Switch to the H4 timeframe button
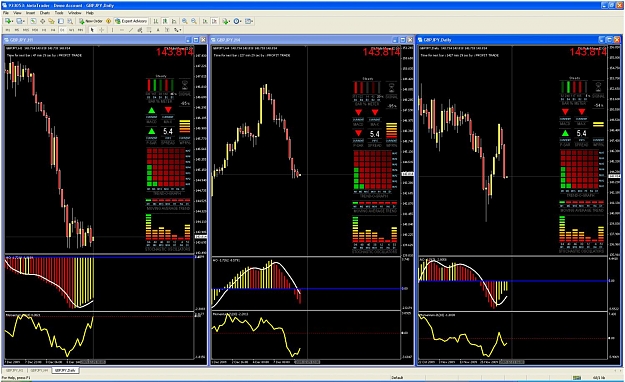 point(53,30)
